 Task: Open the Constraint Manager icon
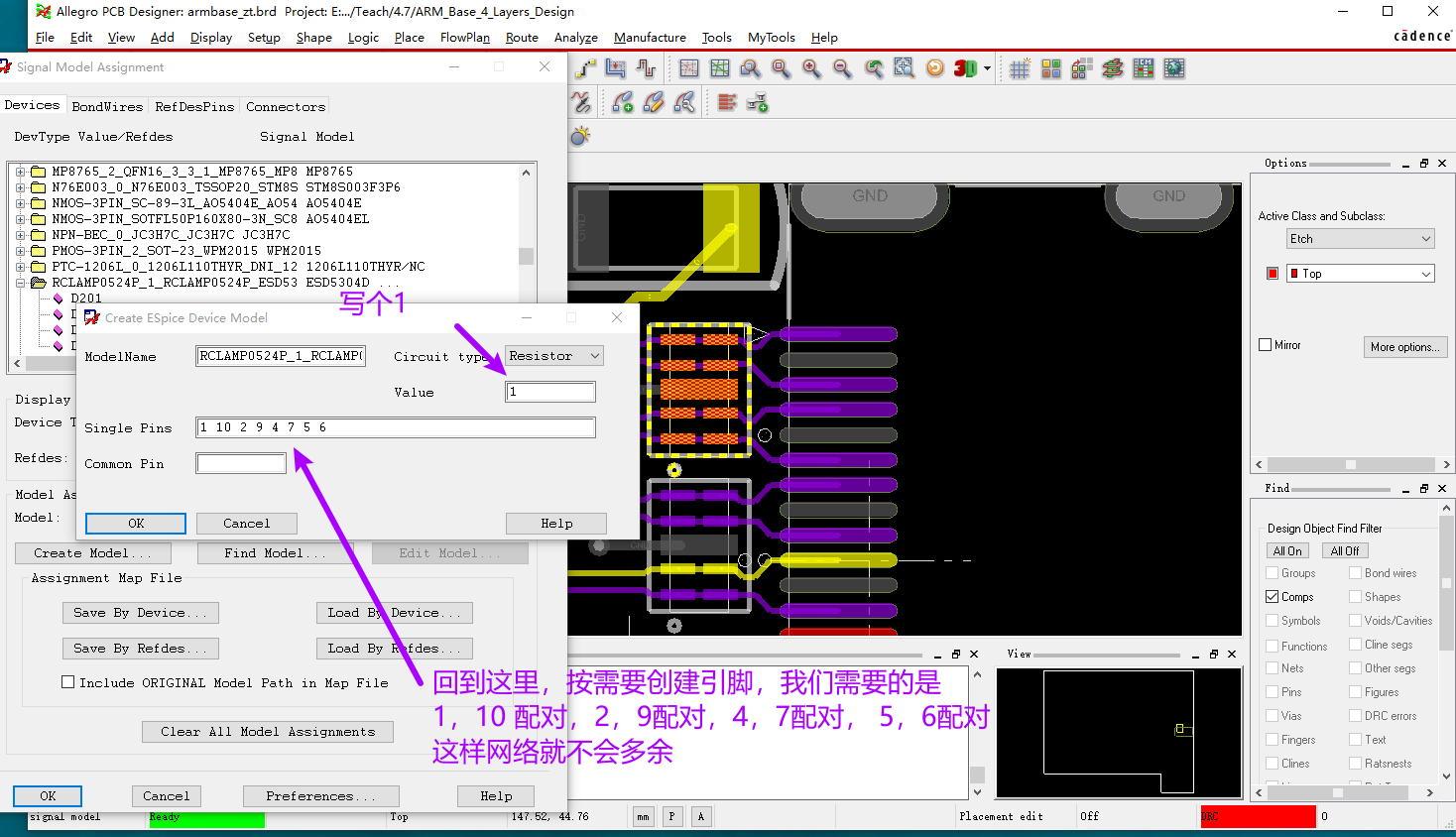(x=1144, y=68)
